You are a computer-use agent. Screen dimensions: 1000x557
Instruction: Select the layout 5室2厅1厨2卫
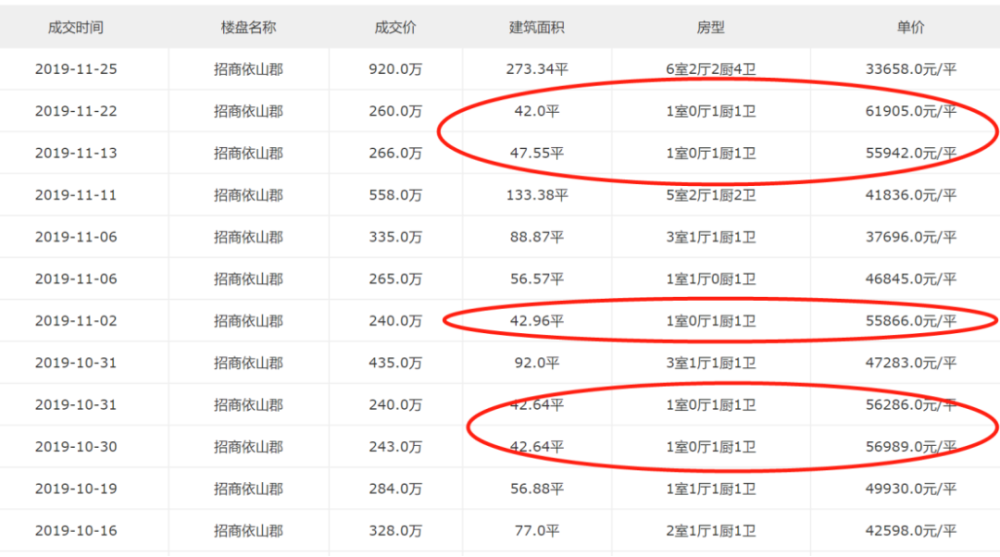tap(711, 195)
